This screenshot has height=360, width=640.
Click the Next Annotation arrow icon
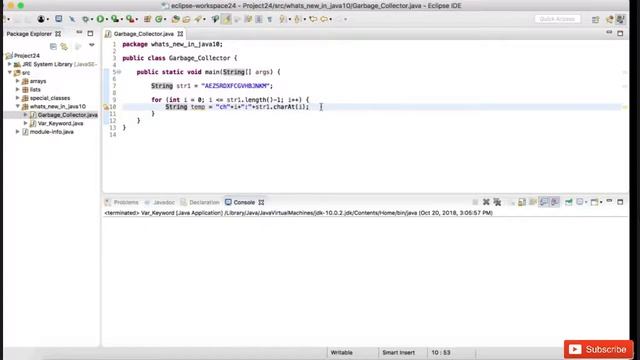click(x=283, y=19)
